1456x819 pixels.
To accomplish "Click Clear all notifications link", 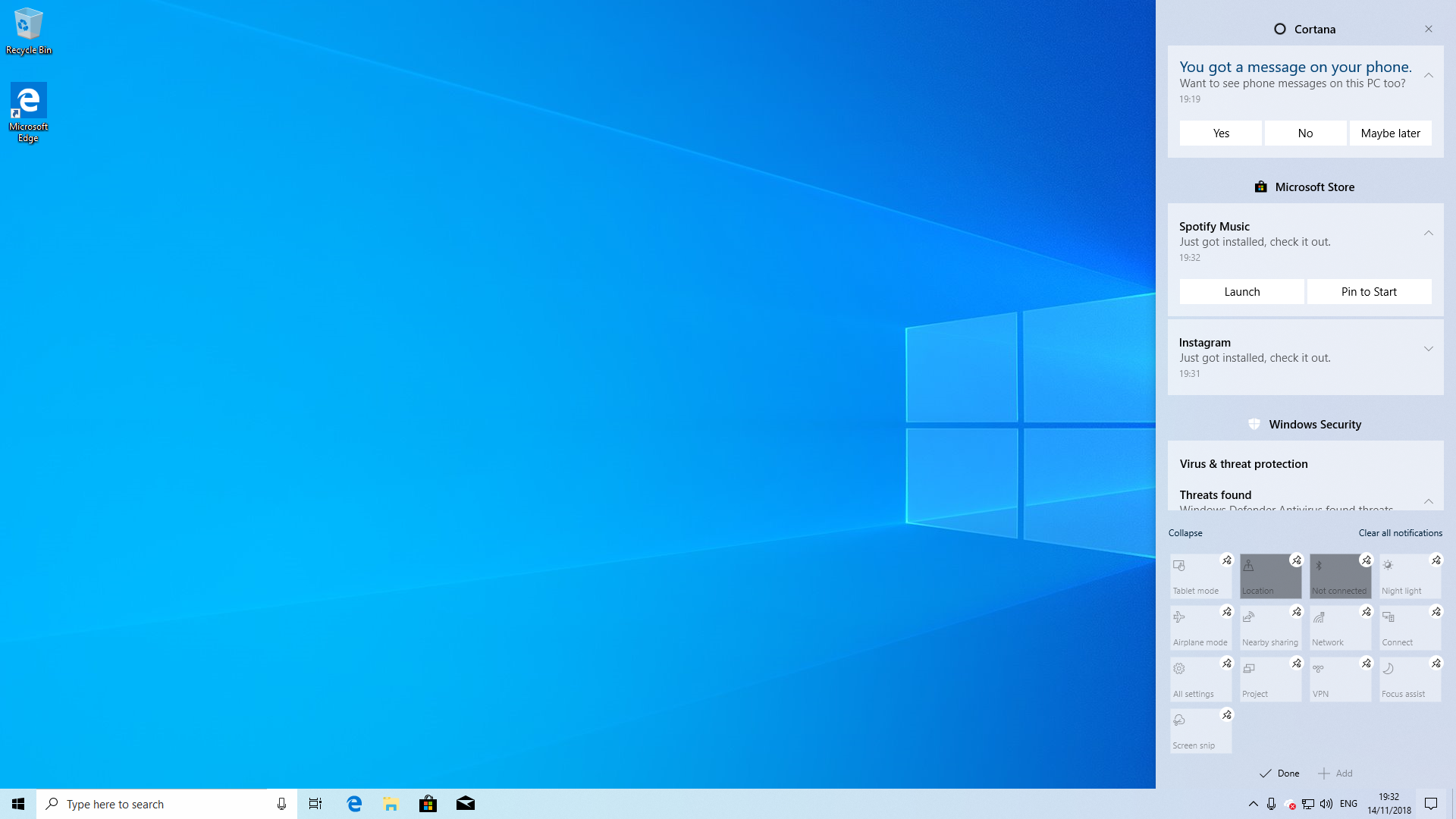I will pyautogui.click(x=1400, y=532).
